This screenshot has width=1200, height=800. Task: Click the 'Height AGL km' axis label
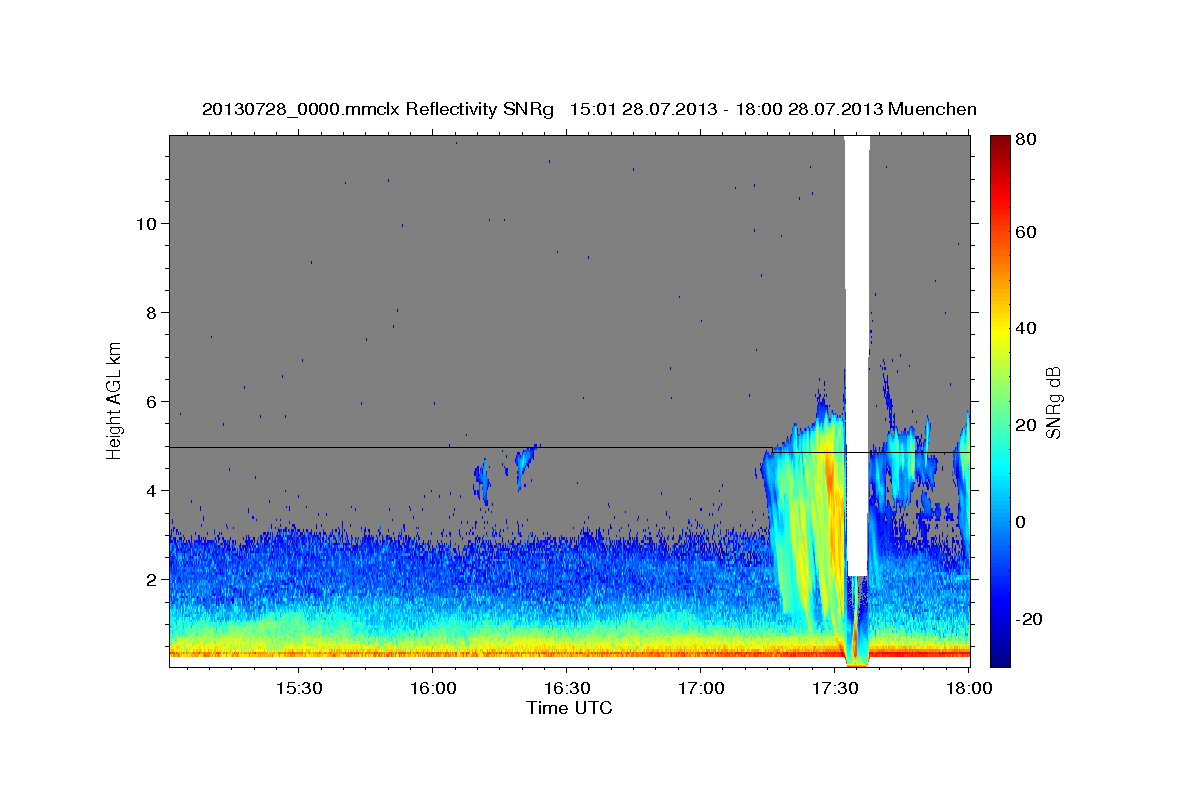[x=115, y=401]
